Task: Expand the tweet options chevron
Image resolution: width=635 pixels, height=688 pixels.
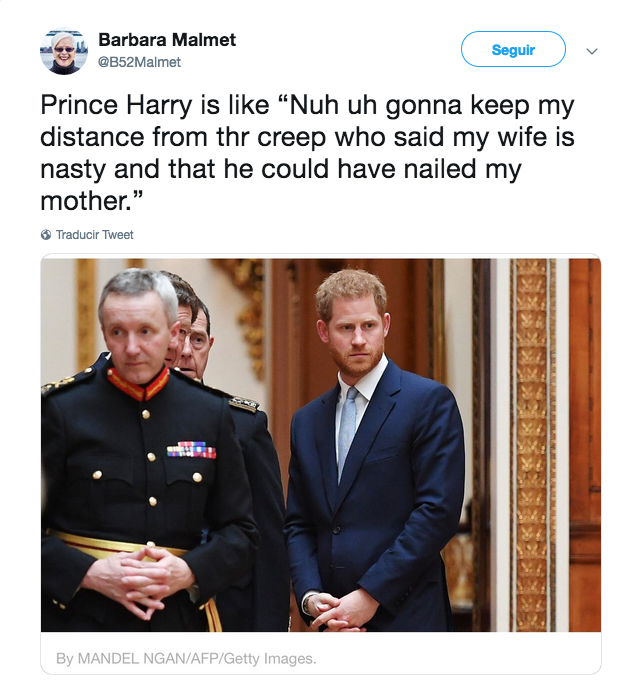Action: [x=591, y=51]
